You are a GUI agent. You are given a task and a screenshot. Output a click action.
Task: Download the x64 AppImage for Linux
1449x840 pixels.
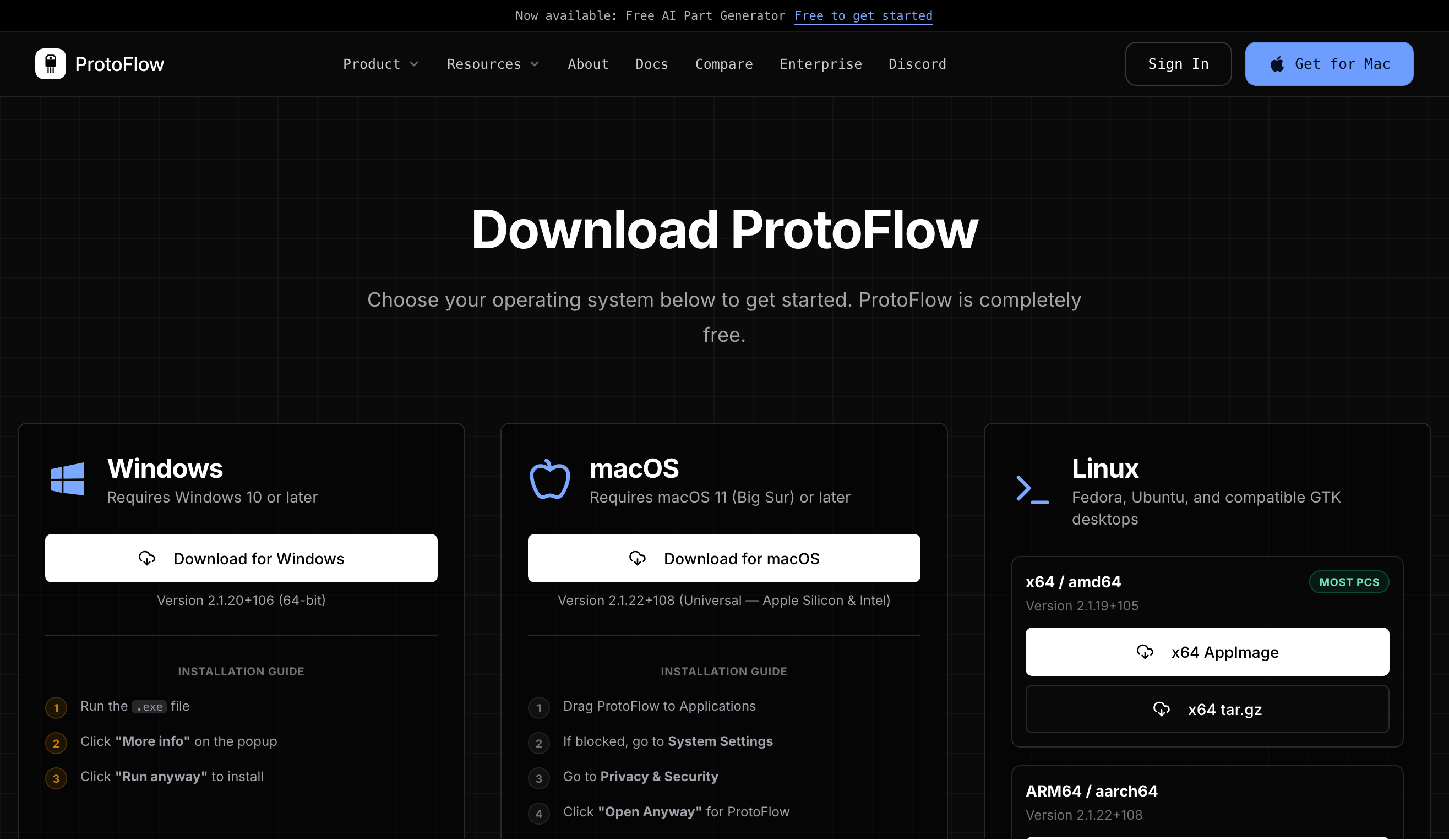1207,652
